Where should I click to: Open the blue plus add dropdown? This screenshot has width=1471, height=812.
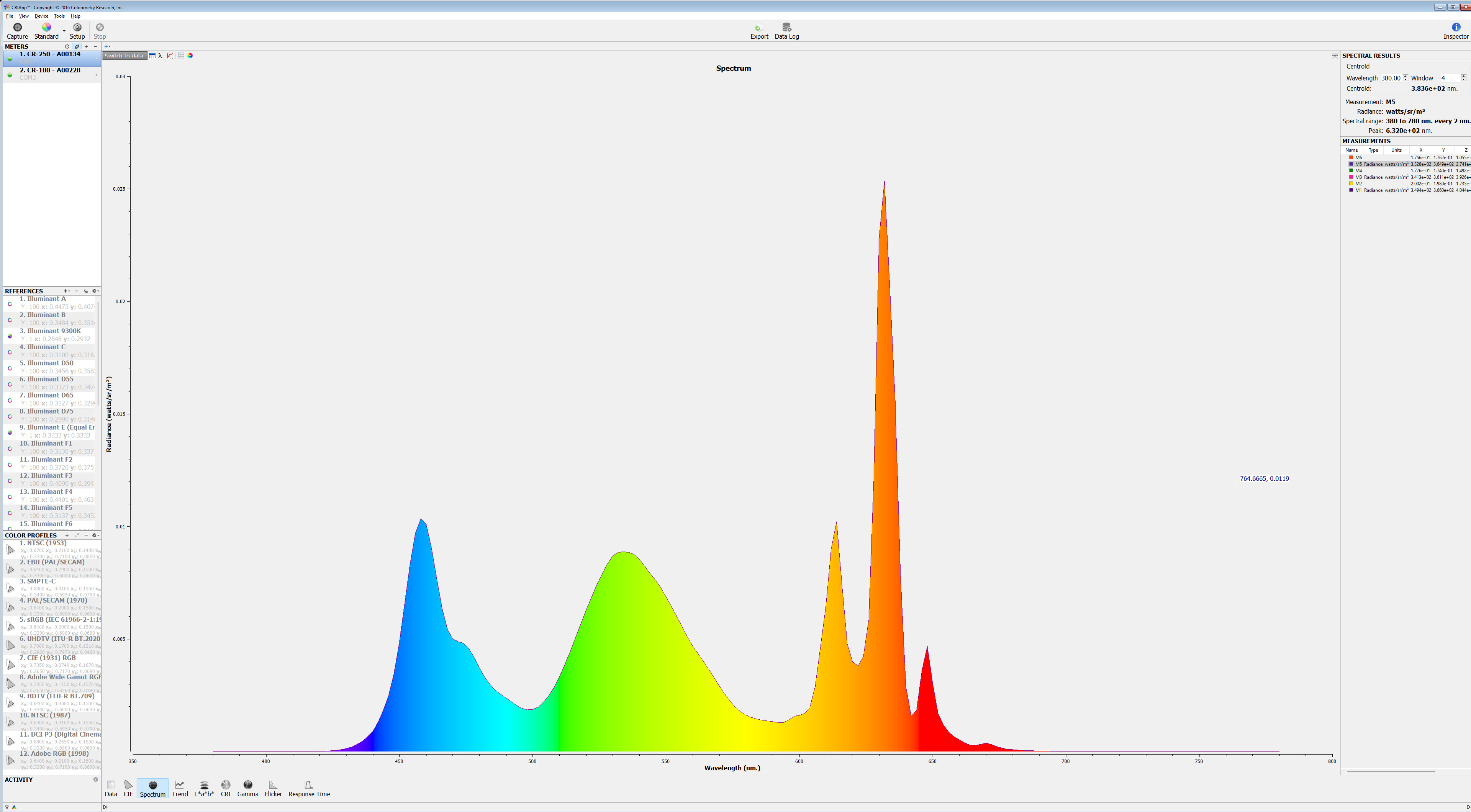tap(107, 46)
